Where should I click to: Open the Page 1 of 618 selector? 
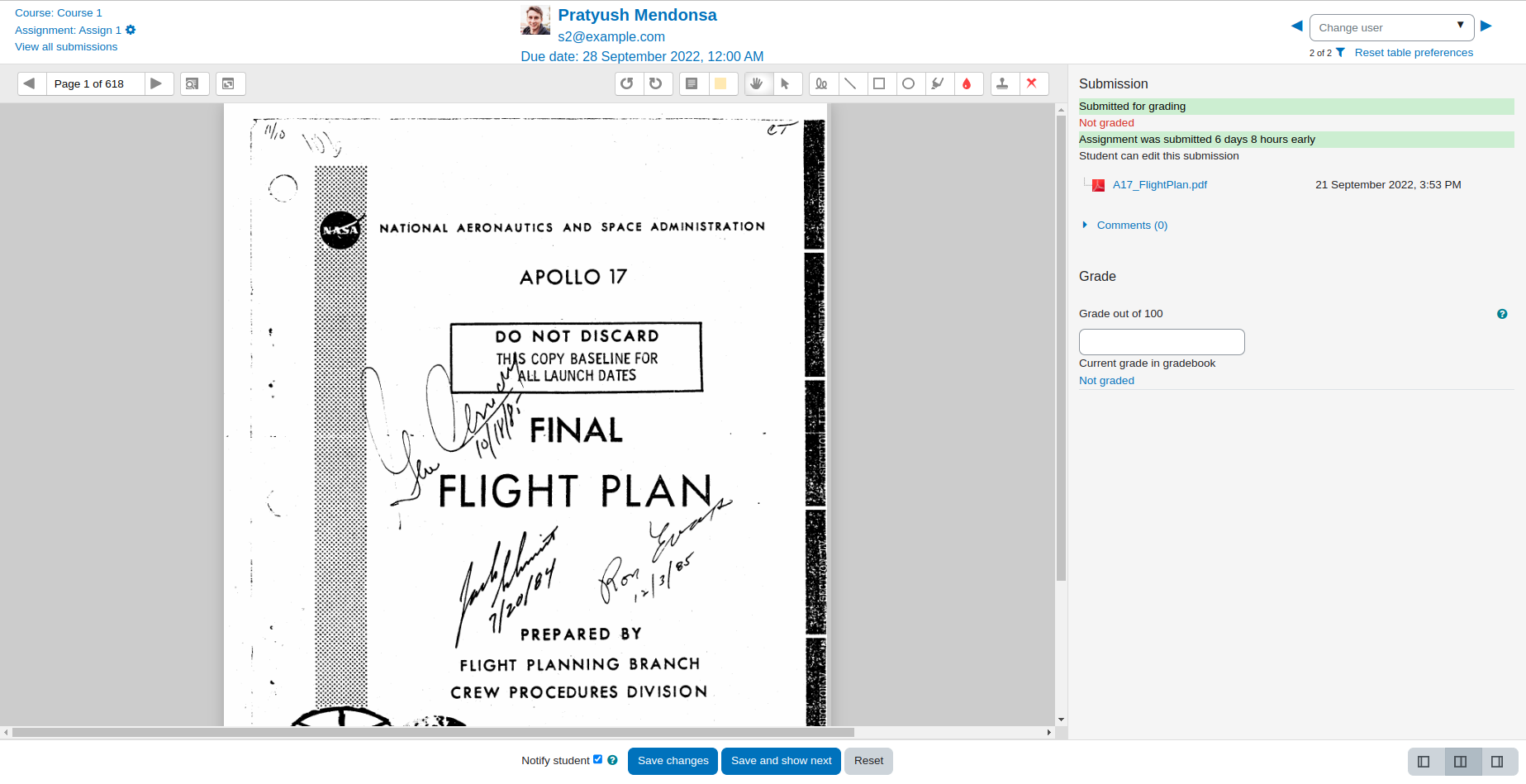(x=95, y=83)
